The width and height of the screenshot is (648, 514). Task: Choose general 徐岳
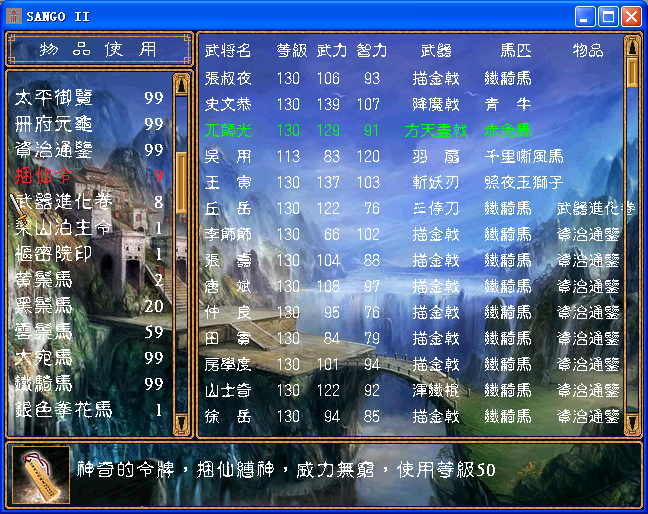[x=228, y=417]
